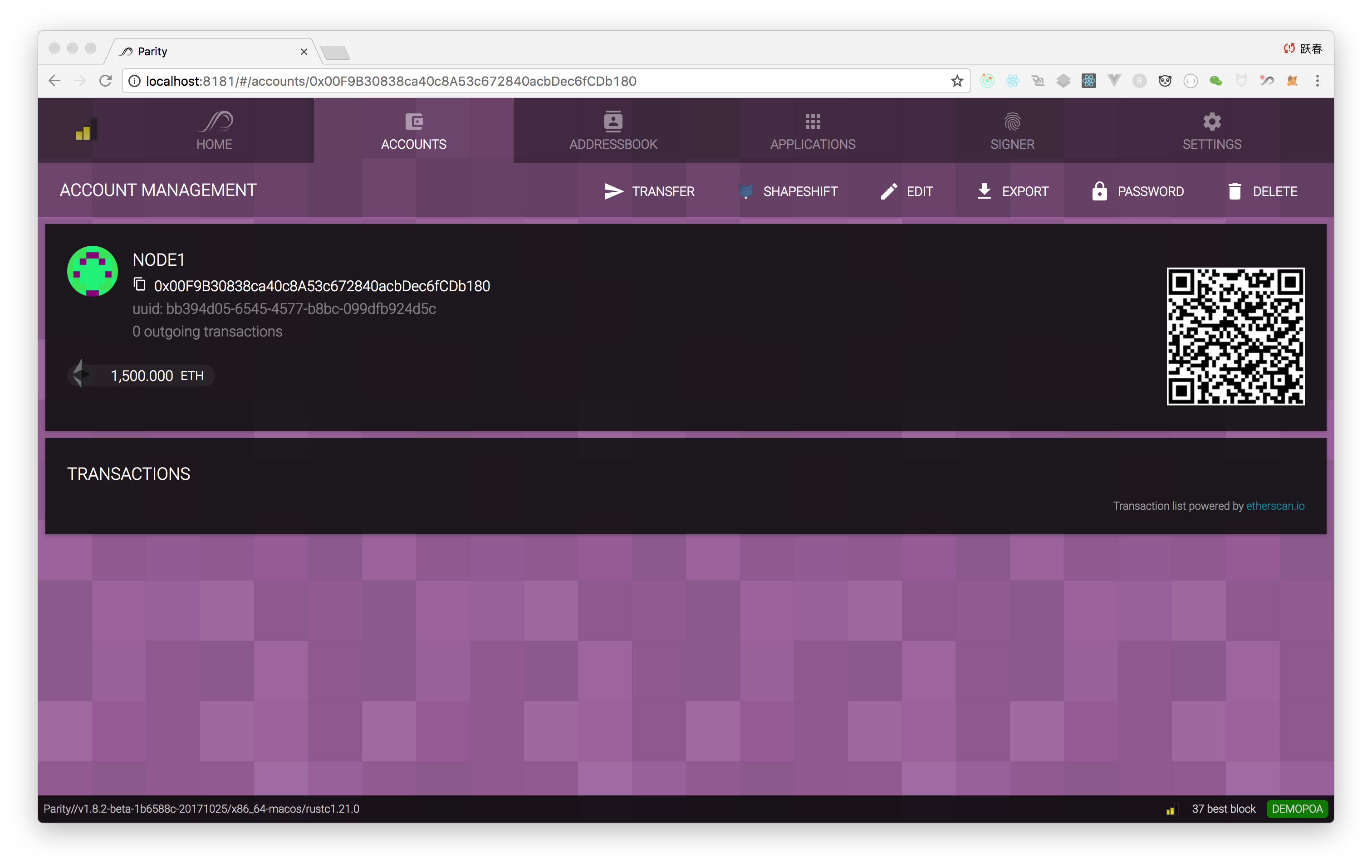Click the grey shield extension icon

1241,81
